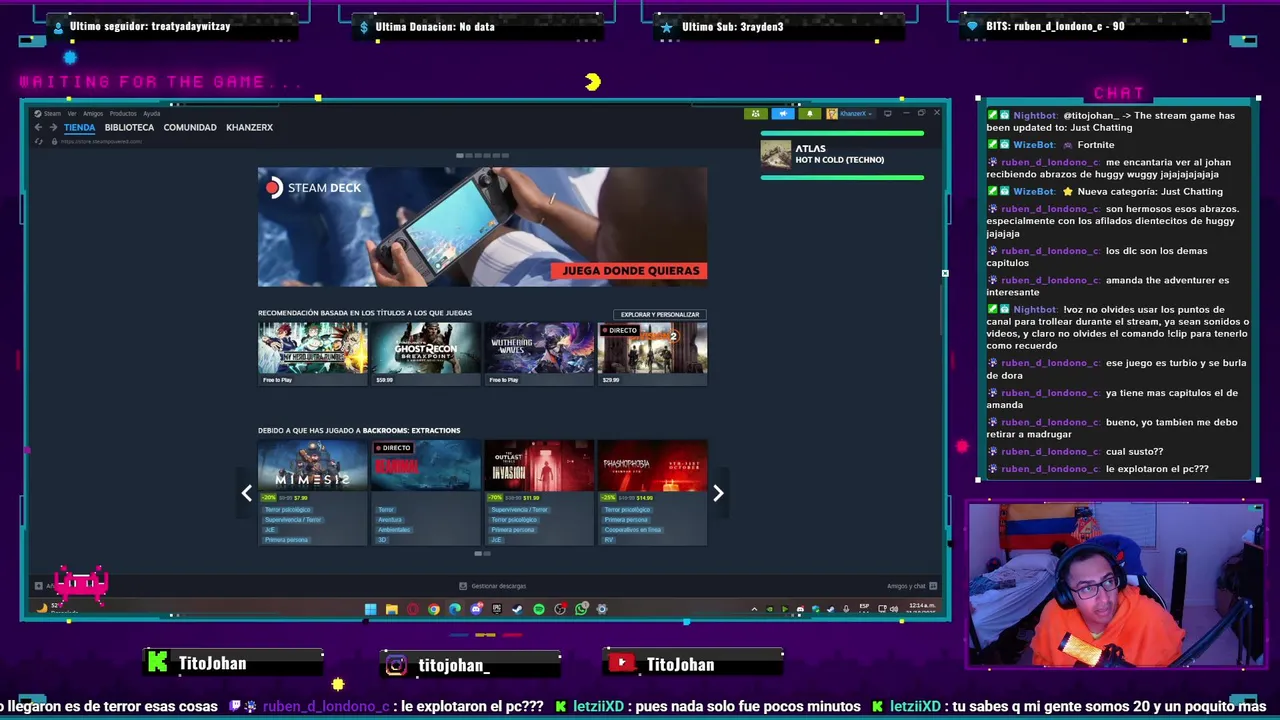Click the taskbar icon just left of WhatsApp

(x=560, y=609)
